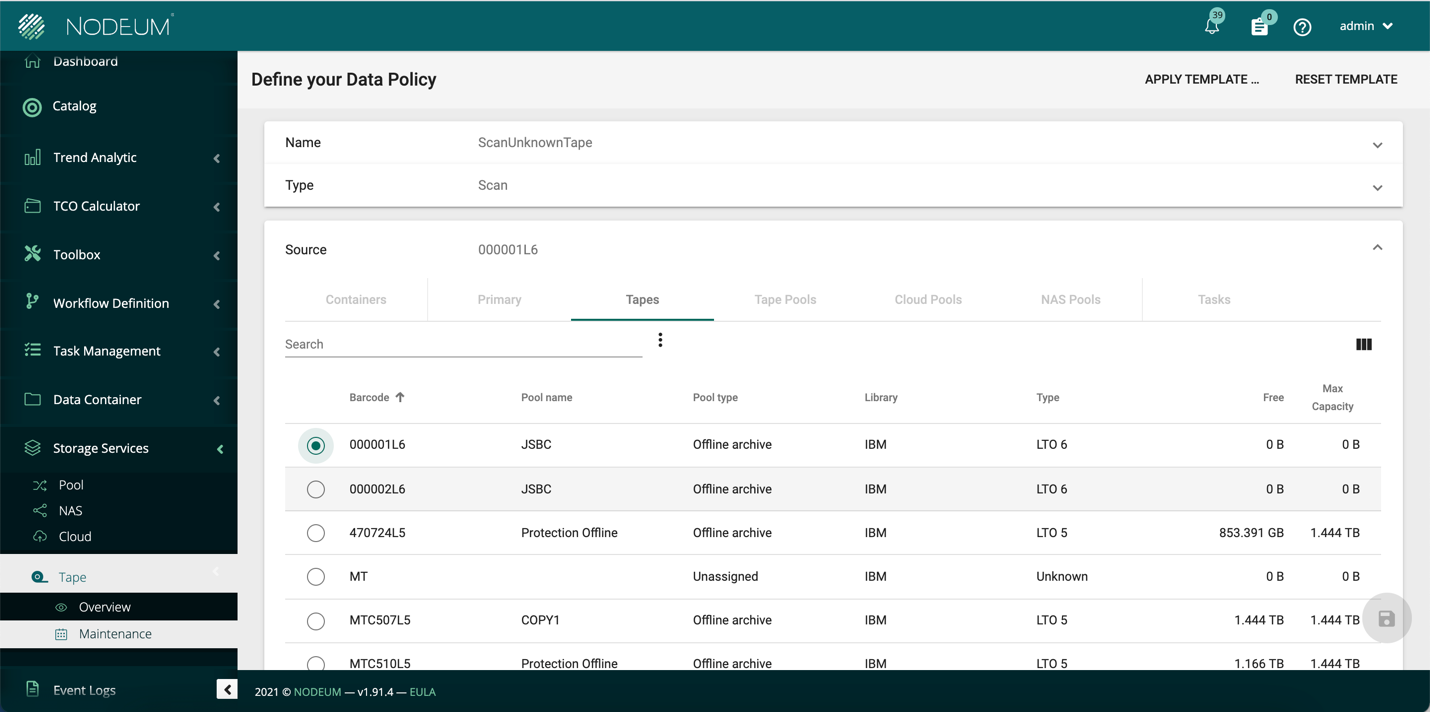Click the column layout icon
1430x712 pixels.
pyautogui.click(x=1363, y=344)
